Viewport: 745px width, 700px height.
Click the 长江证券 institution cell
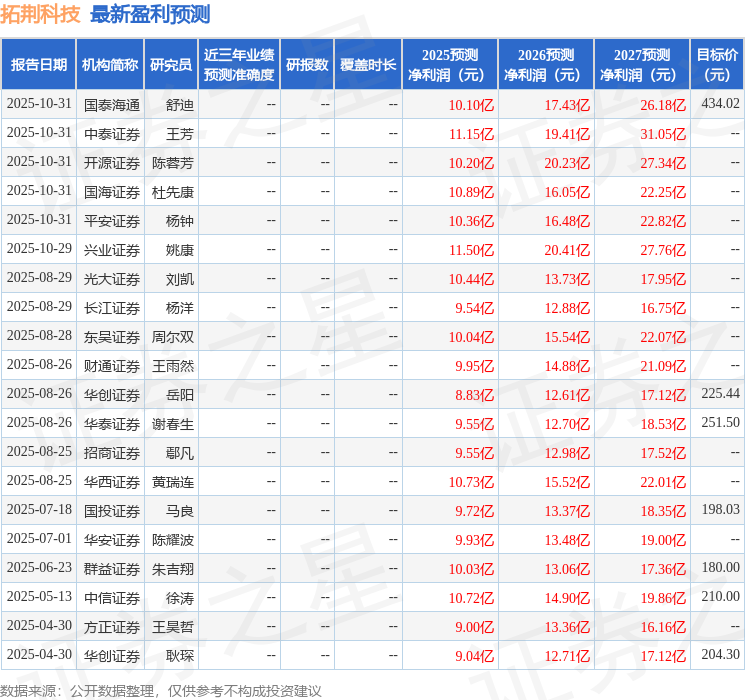(x=112, y=308)
